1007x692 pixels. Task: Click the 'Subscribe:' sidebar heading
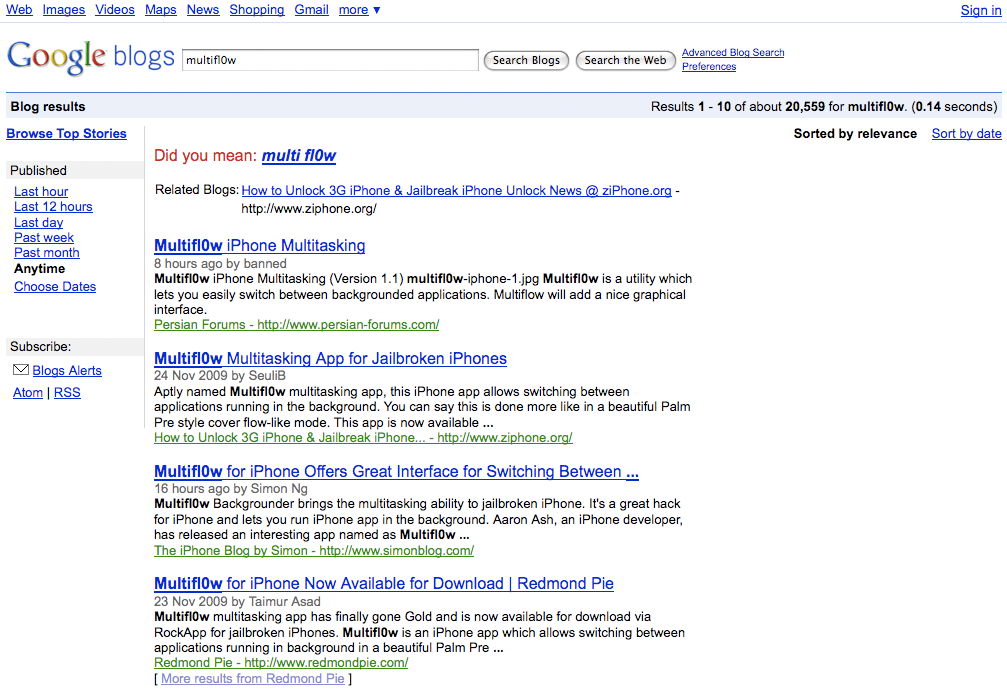pyautogui.click(x=40, y=347)
